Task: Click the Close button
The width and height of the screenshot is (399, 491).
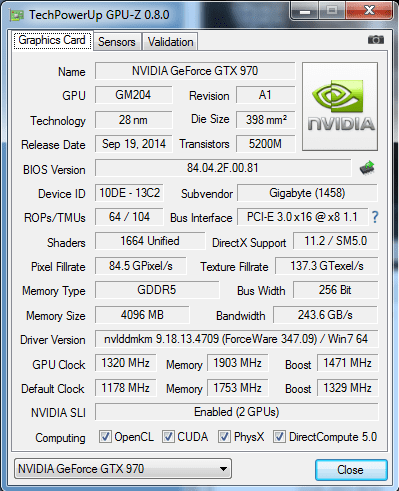Action: (x=351, y=470)
